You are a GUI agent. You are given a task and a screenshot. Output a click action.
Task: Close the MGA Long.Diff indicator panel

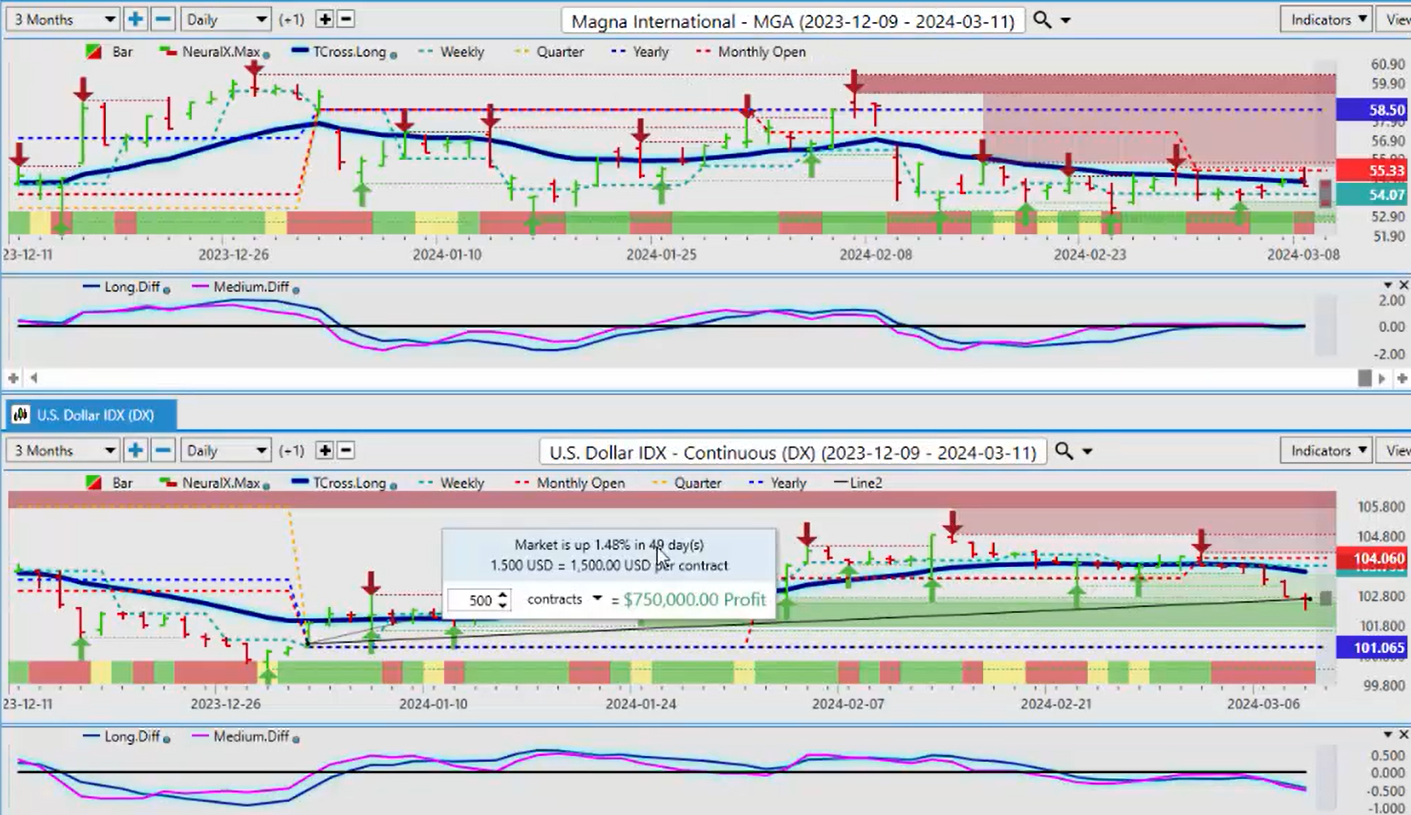1403,286
